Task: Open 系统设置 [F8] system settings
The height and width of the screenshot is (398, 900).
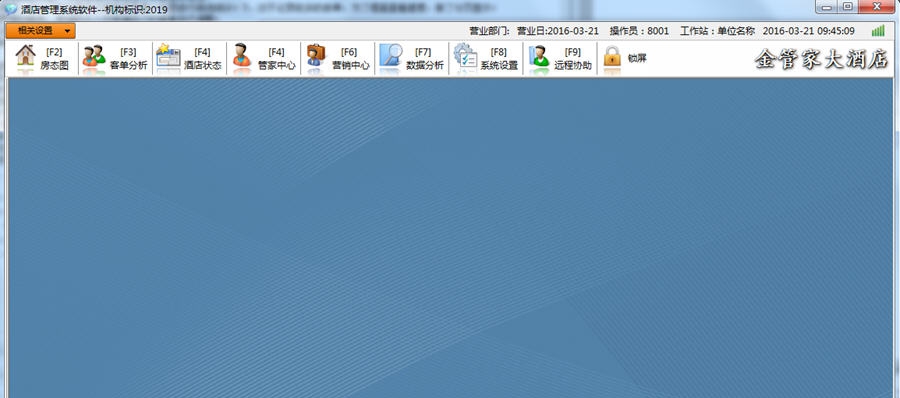Action: tap(486, 59)
